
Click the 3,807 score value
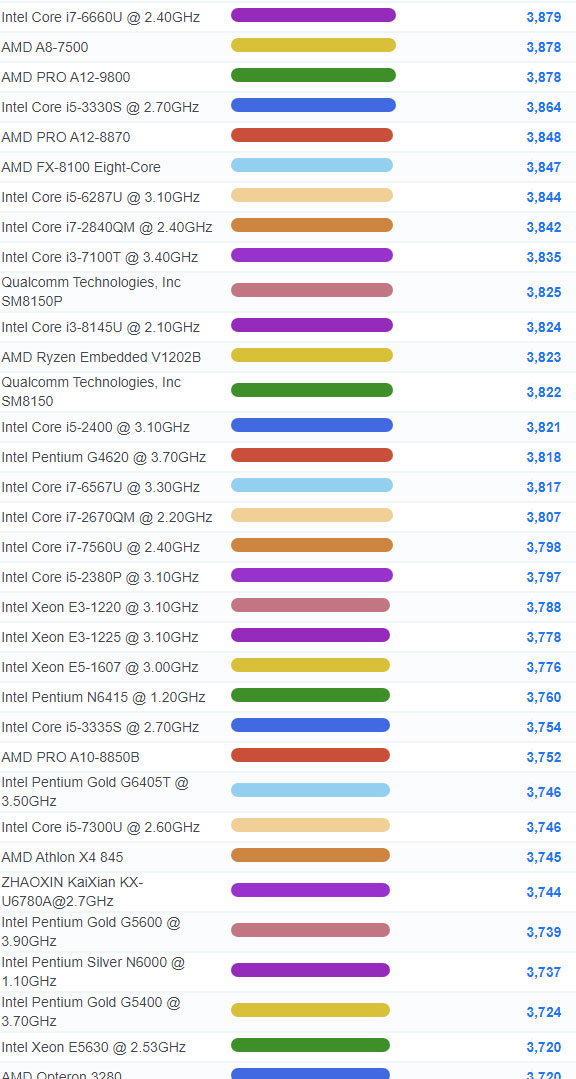tap(544, 517)
